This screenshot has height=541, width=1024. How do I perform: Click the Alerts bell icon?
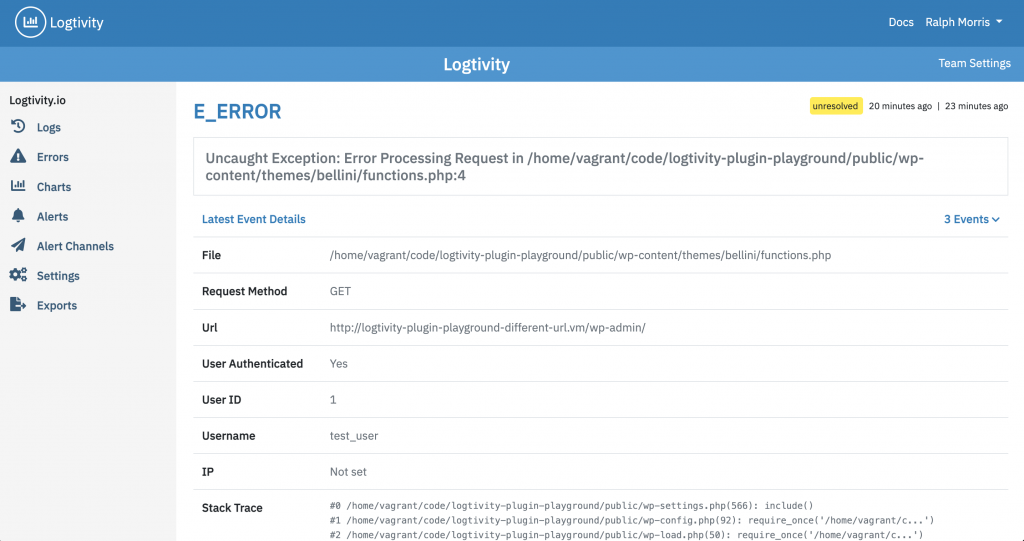pyautogui.click(x=18, y=216)
